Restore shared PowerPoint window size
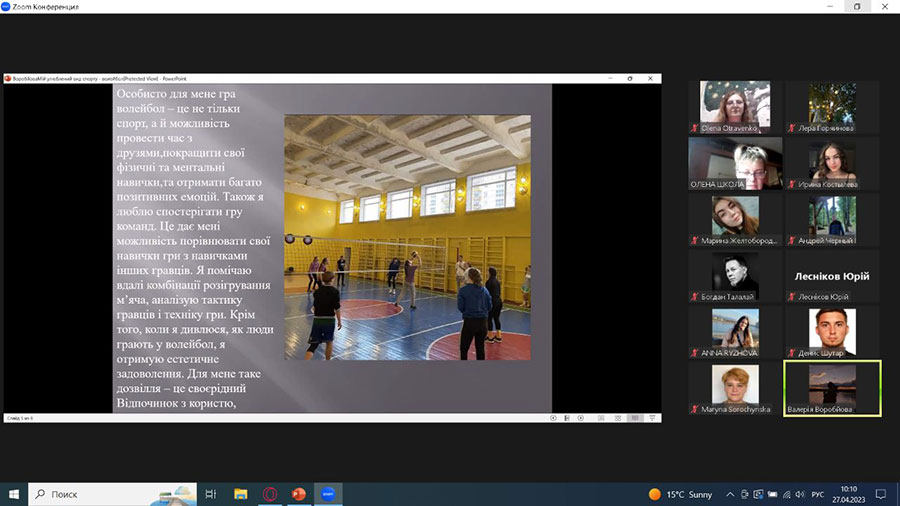Image resolution: width=900 pixels, height=506 pixels. pyautogui.click(x=630, y=79)
